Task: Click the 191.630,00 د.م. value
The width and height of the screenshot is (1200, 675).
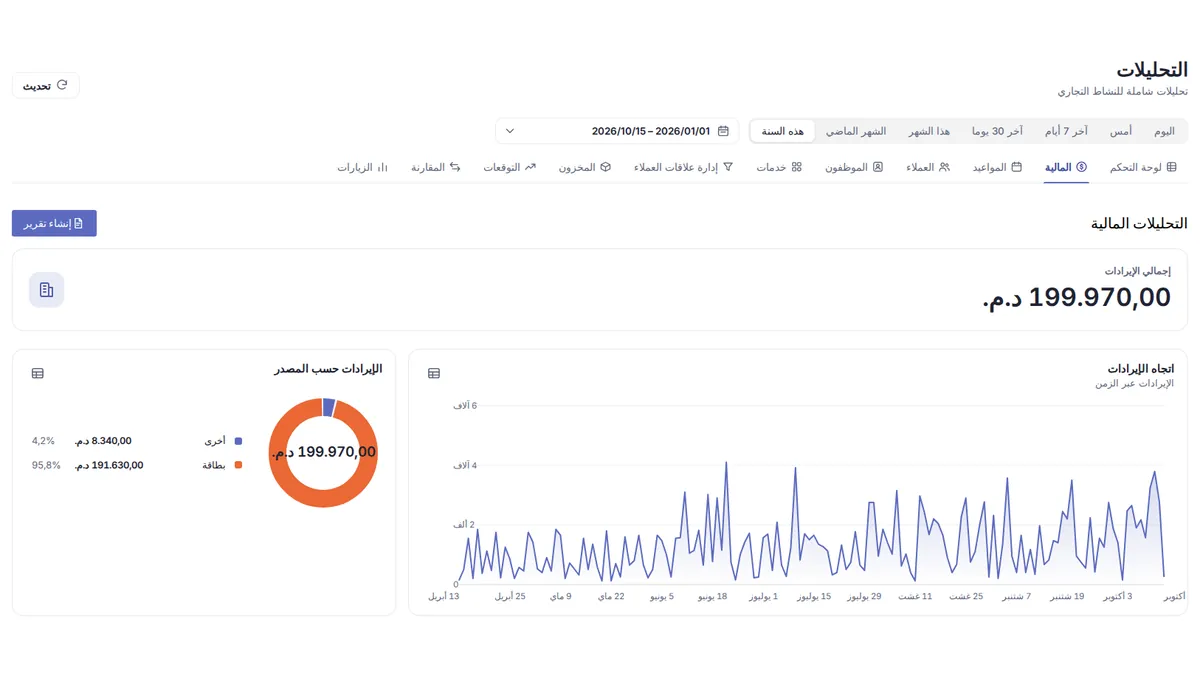Action: (109, 465)
